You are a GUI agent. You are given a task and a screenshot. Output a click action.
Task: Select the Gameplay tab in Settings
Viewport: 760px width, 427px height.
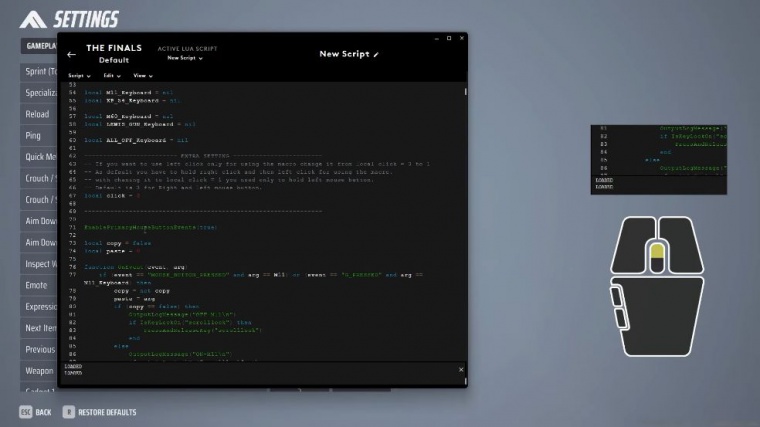click(x=38, y=47)
